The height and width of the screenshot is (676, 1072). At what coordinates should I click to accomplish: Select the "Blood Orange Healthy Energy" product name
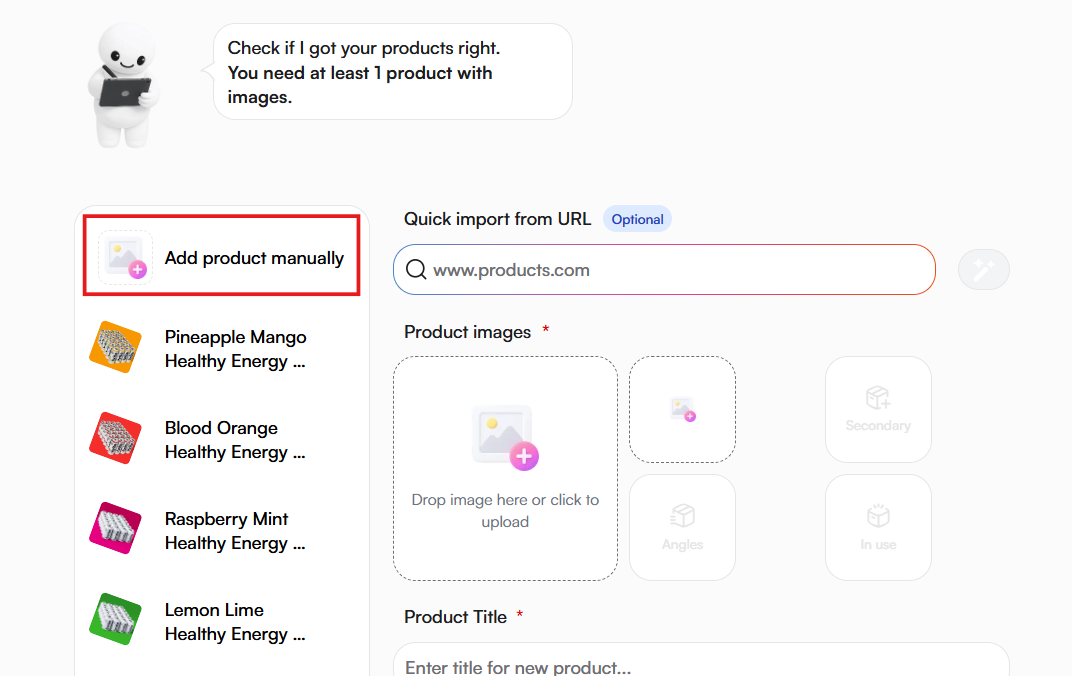236,440
